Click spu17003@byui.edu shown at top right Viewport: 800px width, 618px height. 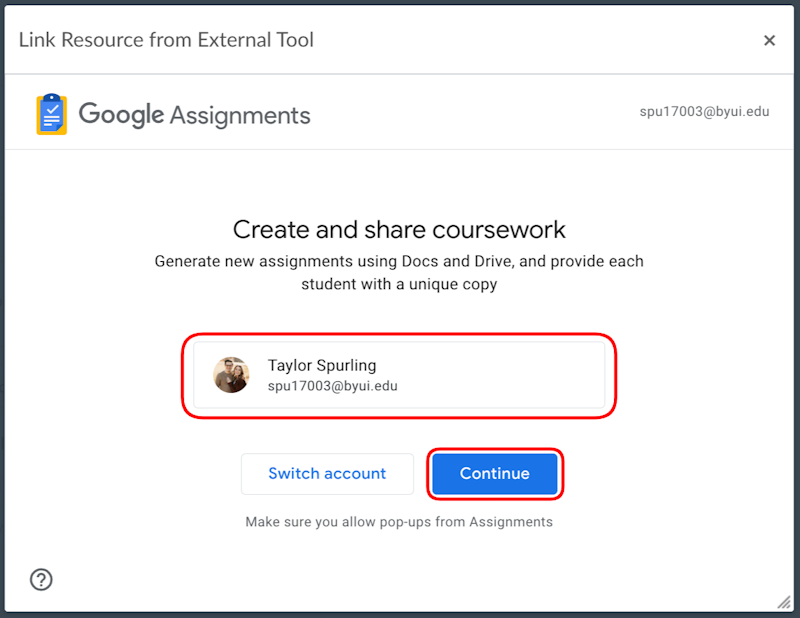[x=705, y=111]
